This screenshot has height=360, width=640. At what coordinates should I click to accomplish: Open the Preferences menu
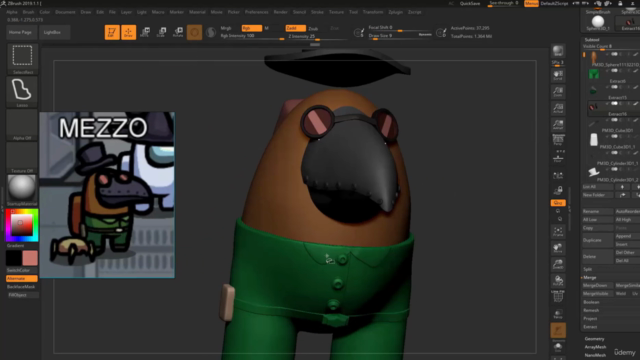pyautogui.click(x=257, y=12)
